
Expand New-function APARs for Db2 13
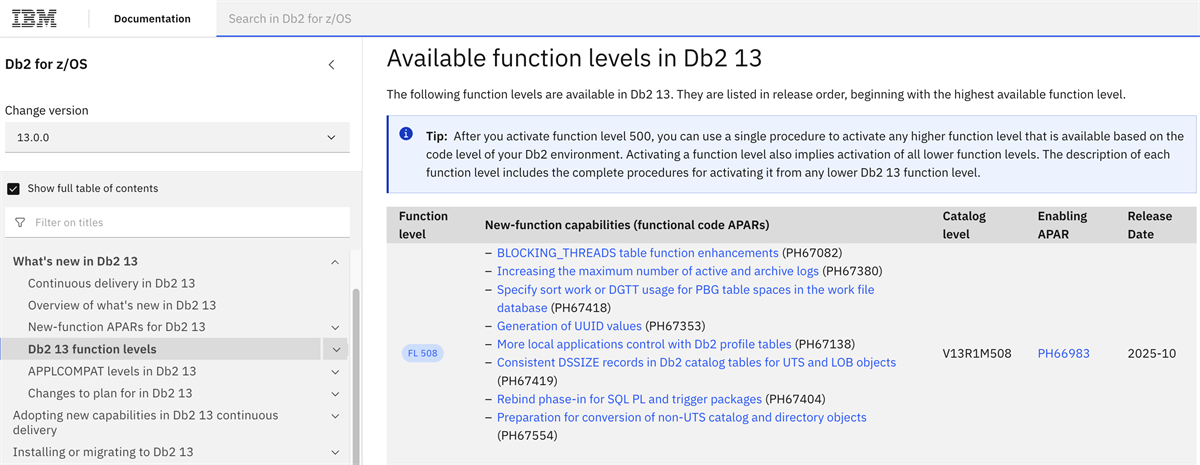click(x=334, y=327)
